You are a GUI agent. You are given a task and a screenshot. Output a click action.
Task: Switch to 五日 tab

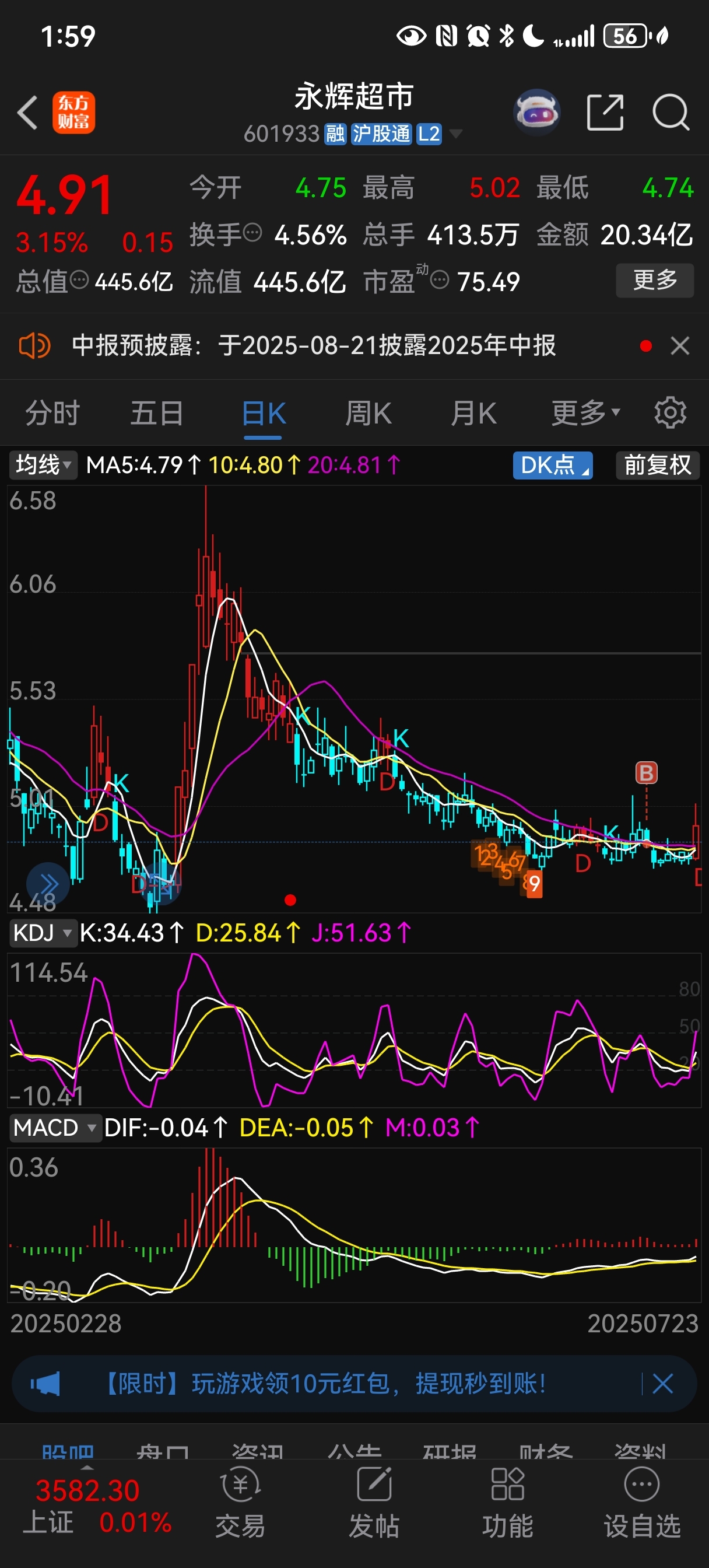coord(157,412)
